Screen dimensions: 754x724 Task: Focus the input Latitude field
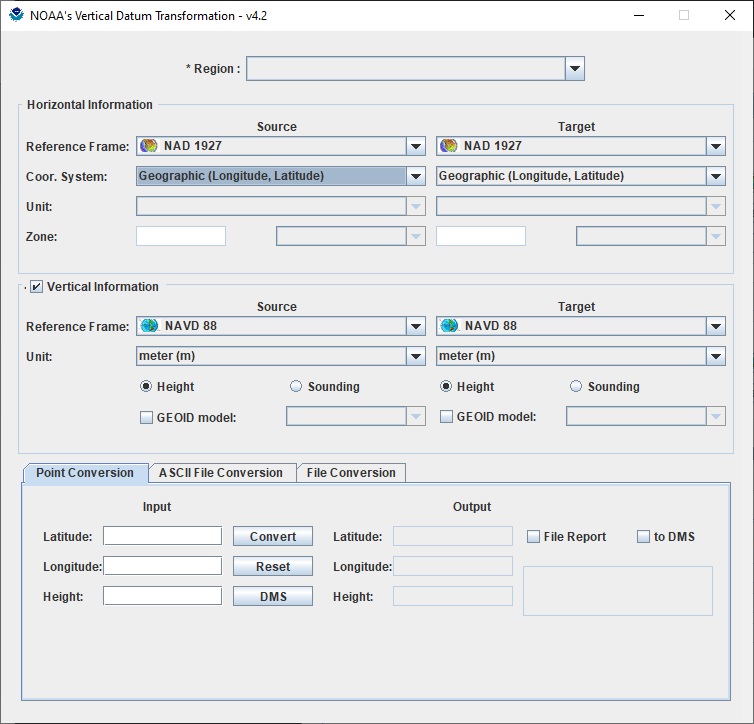click(163, 536)
